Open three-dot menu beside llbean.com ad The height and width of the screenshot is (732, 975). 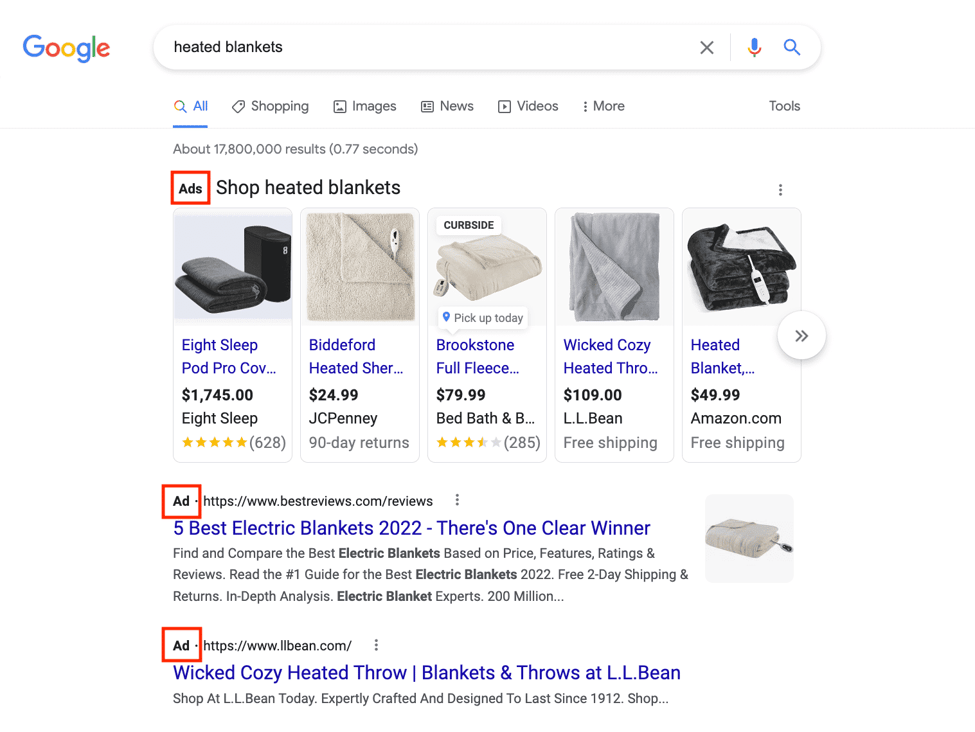click(376, 645)
